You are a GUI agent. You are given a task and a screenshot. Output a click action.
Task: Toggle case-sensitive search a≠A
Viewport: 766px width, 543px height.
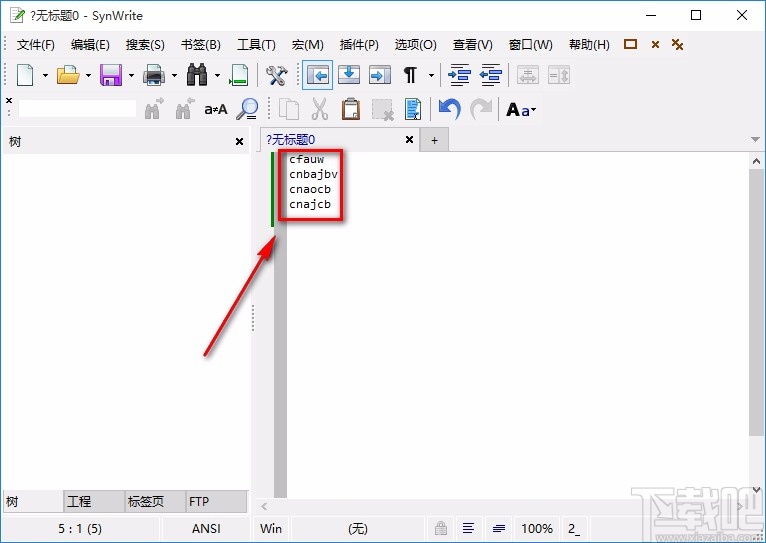pyautogui.click(x=215, y=109)
